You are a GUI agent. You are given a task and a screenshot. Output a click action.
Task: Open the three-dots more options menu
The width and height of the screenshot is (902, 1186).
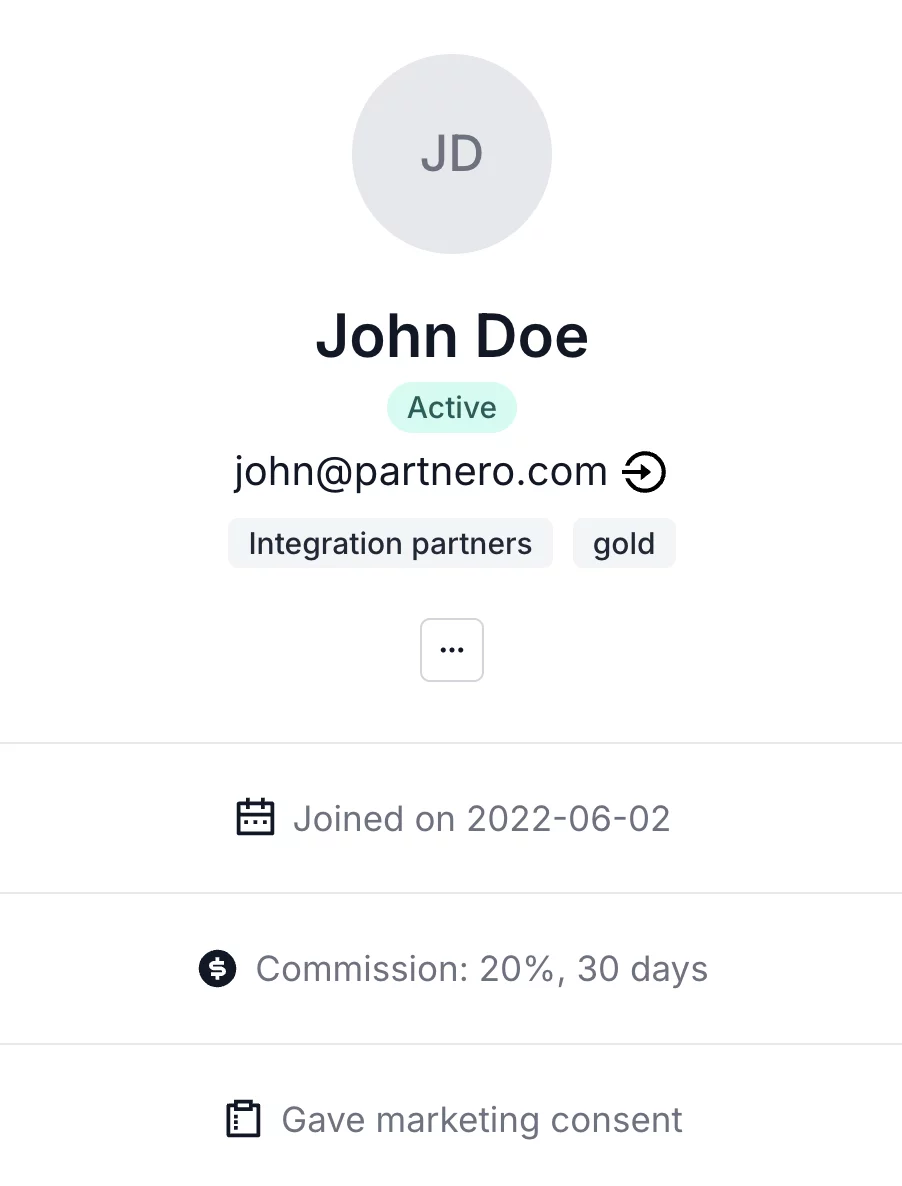452,650
